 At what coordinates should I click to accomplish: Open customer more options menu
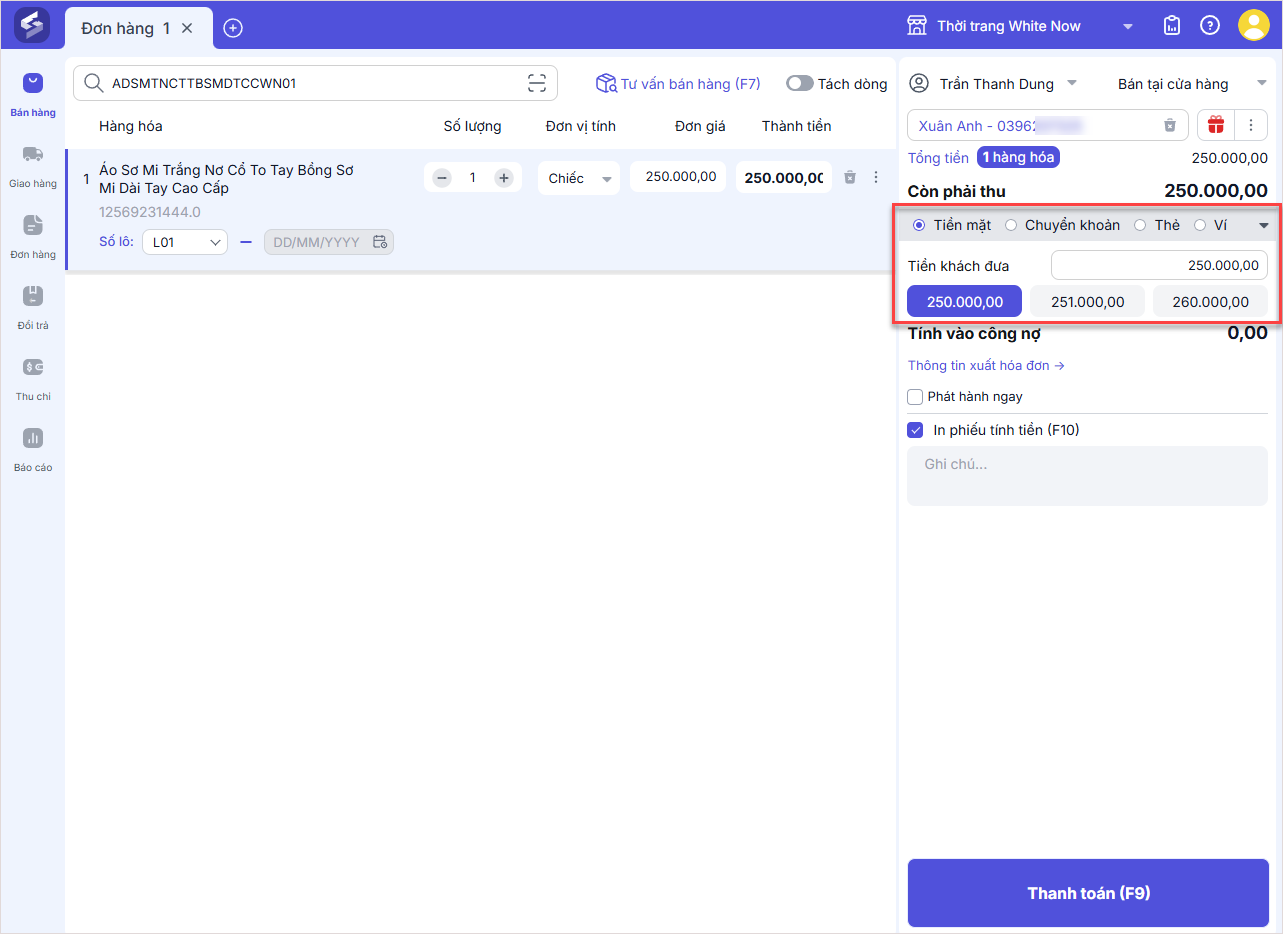click(1250, 125)
